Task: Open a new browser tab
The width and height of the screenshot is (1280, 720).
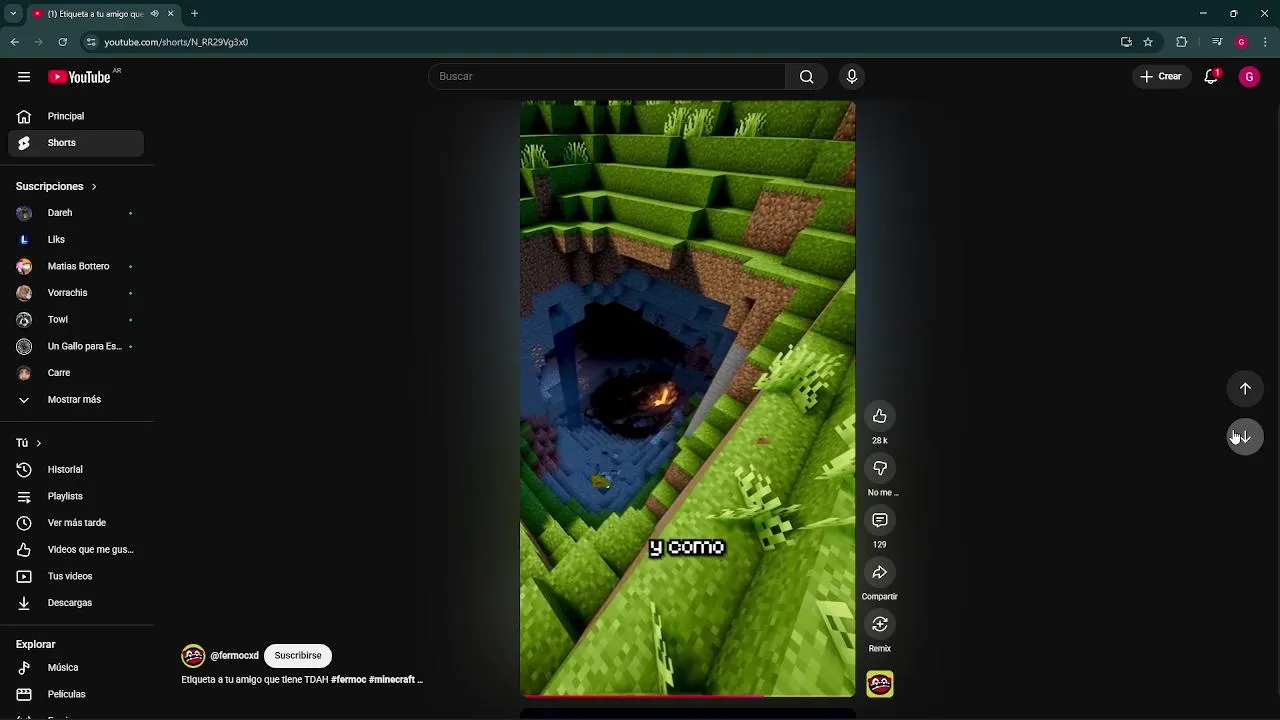Action: [x=195, y=14]
